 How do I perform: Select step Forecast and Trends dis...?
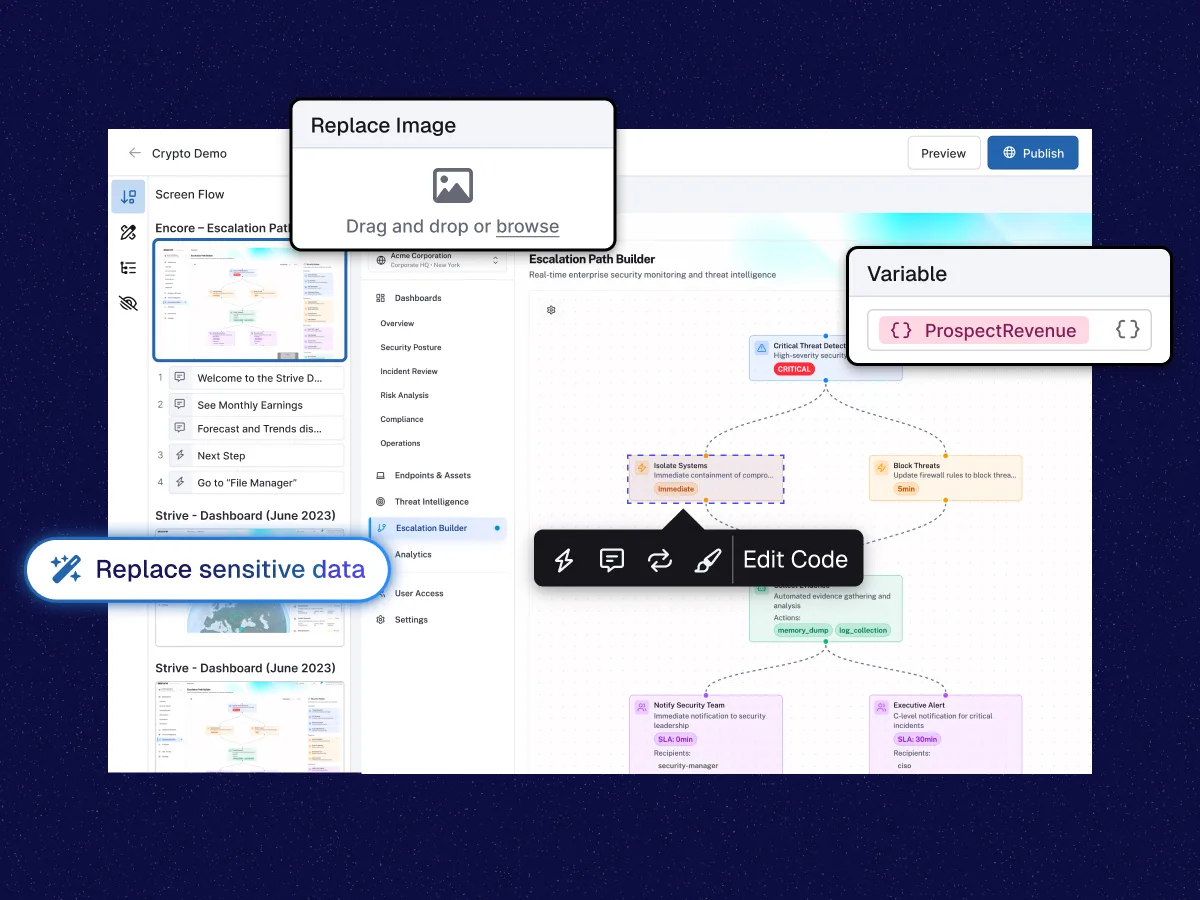(257, 428)
